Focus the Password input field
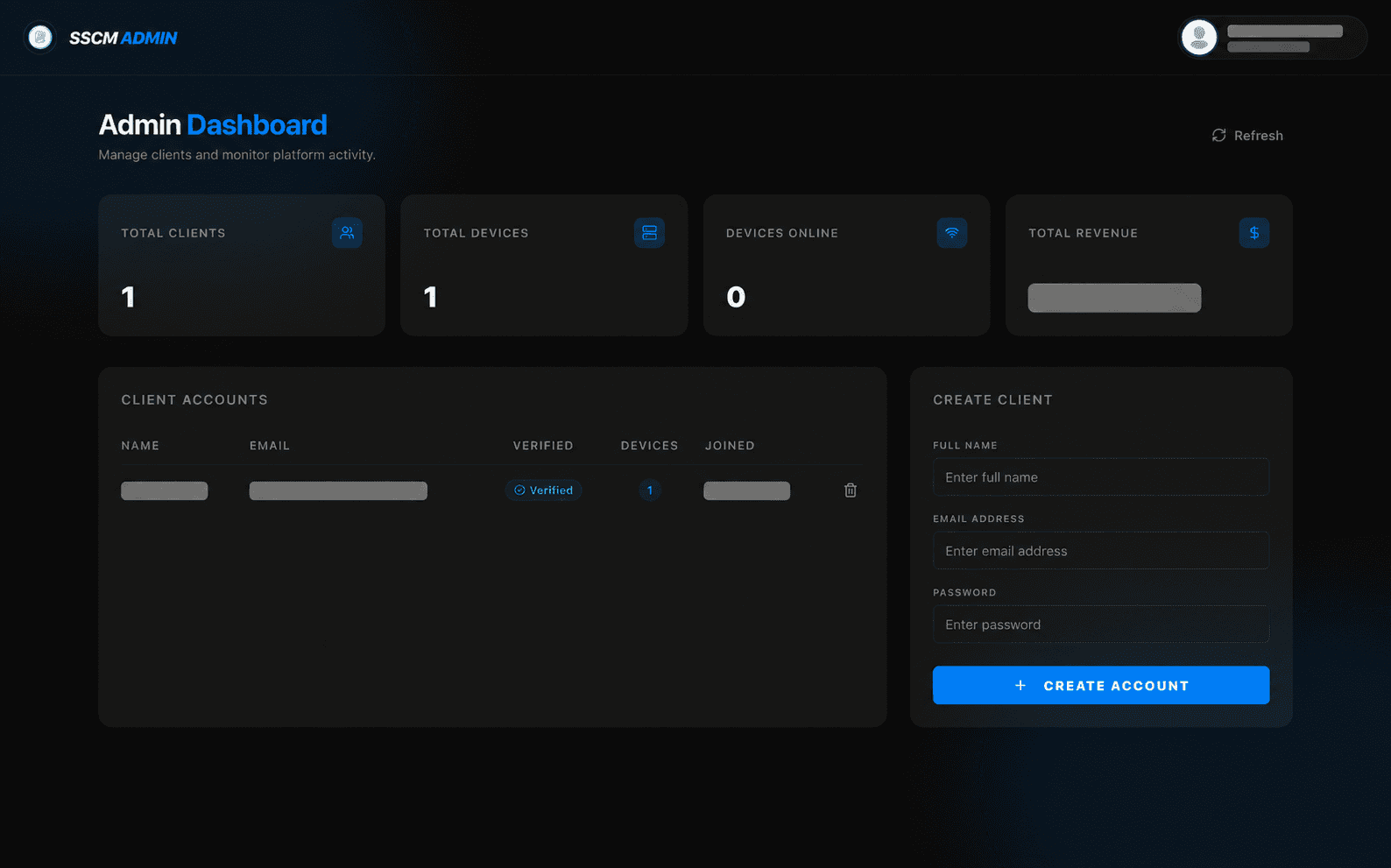 tap(1101, 625)
